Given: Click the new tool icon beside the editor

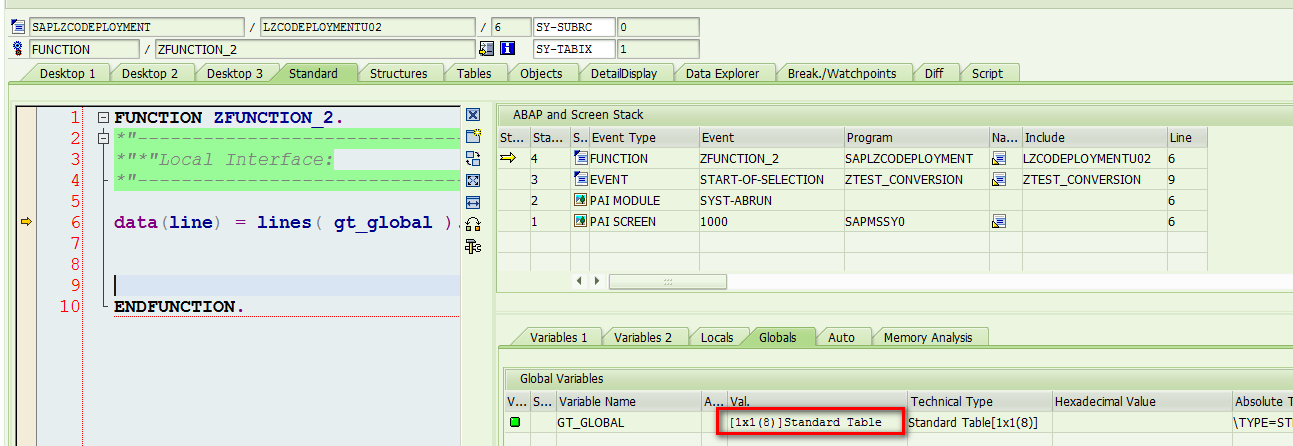Looking at the screenshot, I should click(474, 137).
